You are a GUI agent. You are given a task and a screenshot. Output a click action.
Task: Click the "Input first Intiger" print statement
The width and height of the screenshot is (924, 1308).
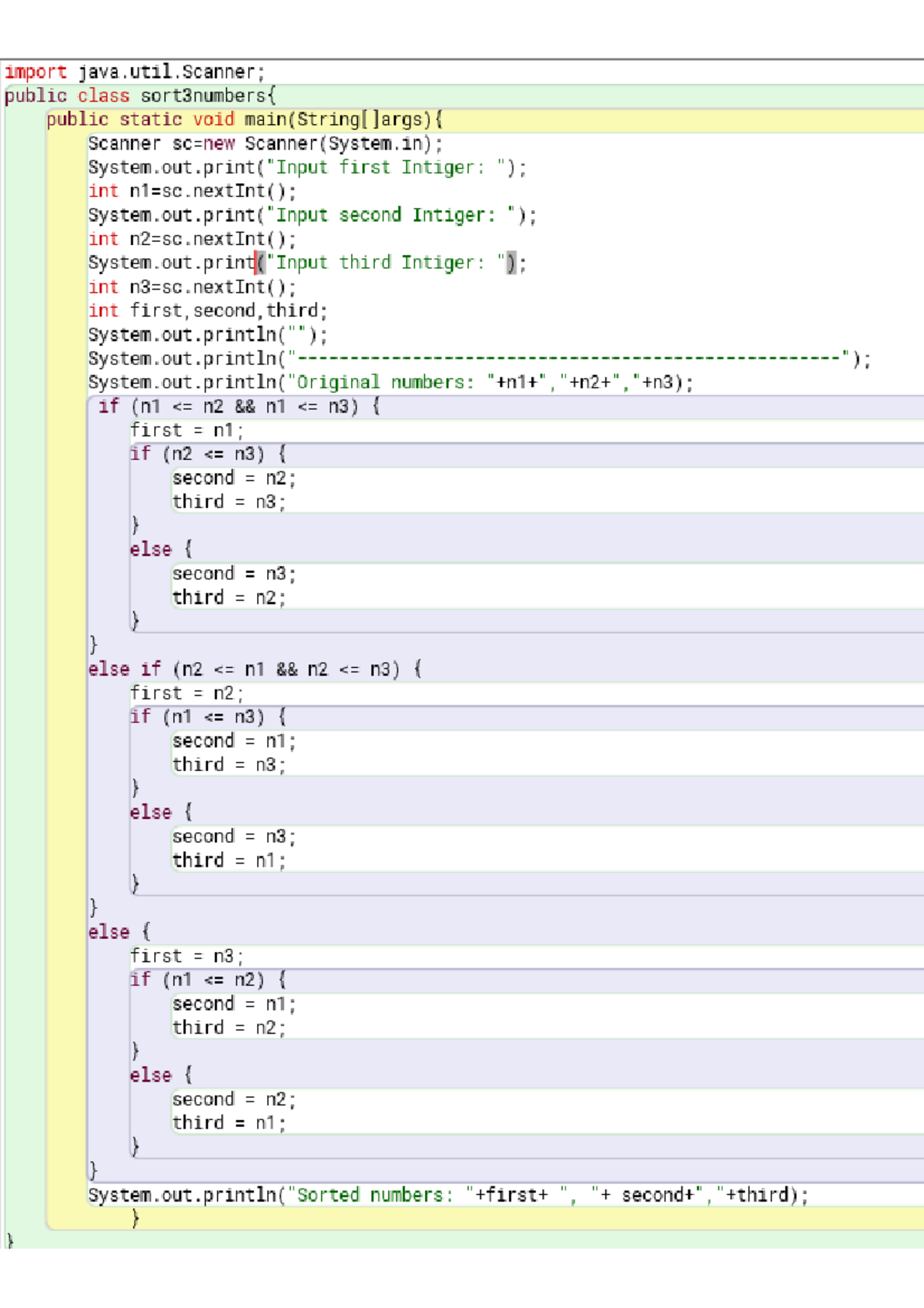click(306, 168)
